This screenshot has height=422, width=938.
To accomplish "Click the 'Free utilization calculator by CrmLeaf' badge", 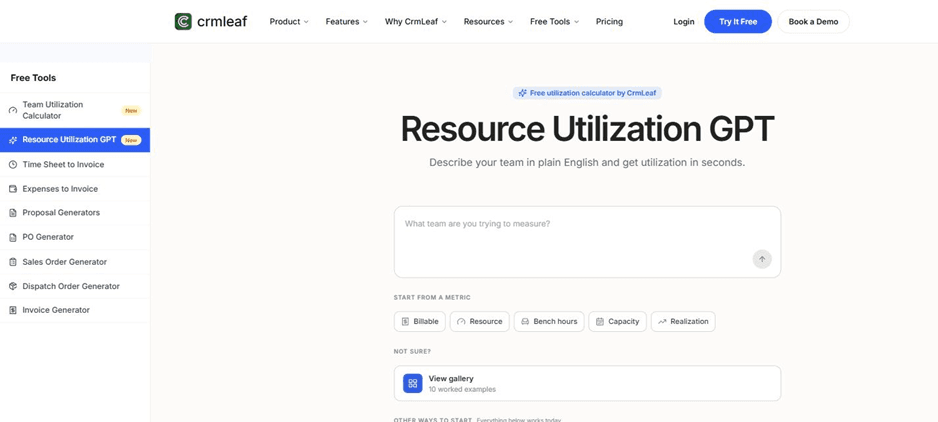I will click(x=587, y=93).
